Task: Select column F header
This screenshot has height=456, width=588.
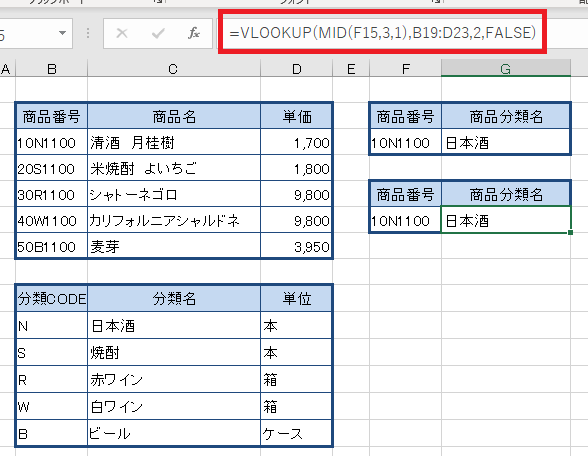Action: point(405,69)
